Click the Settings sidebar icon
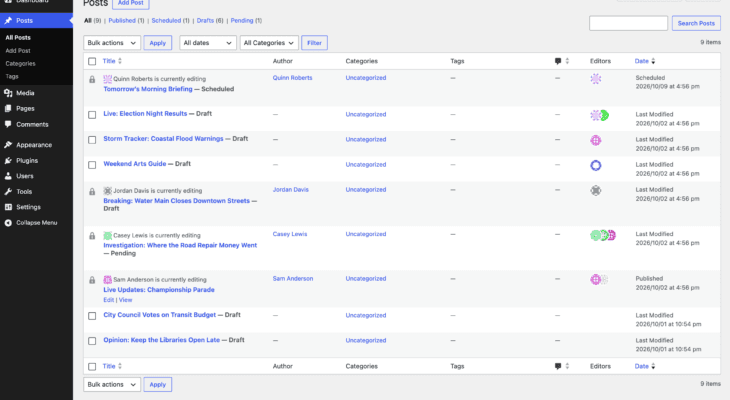 tap(8, 207)
